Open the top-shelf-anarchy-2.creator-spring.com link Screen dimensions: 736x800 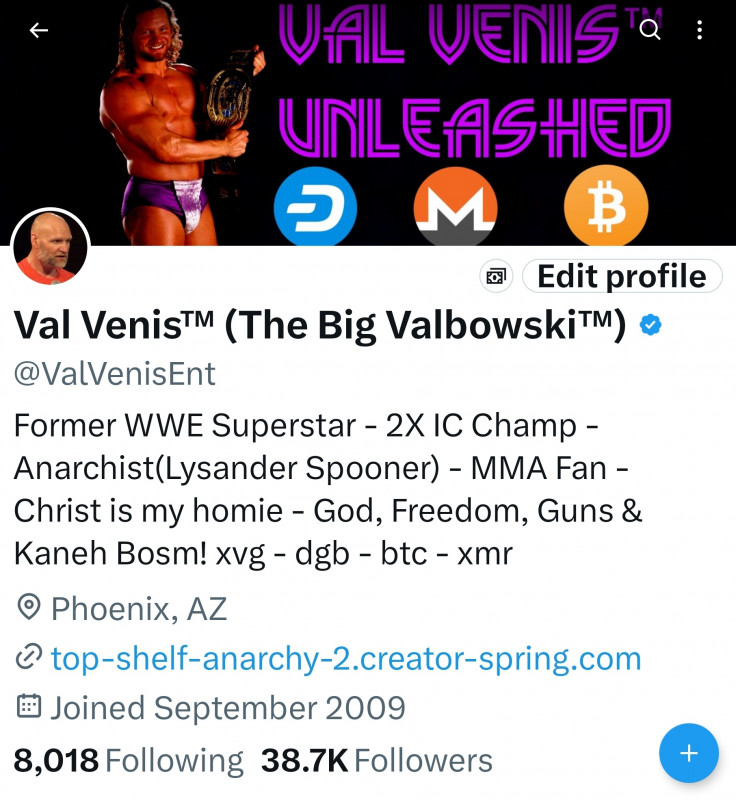pos(346,659)
